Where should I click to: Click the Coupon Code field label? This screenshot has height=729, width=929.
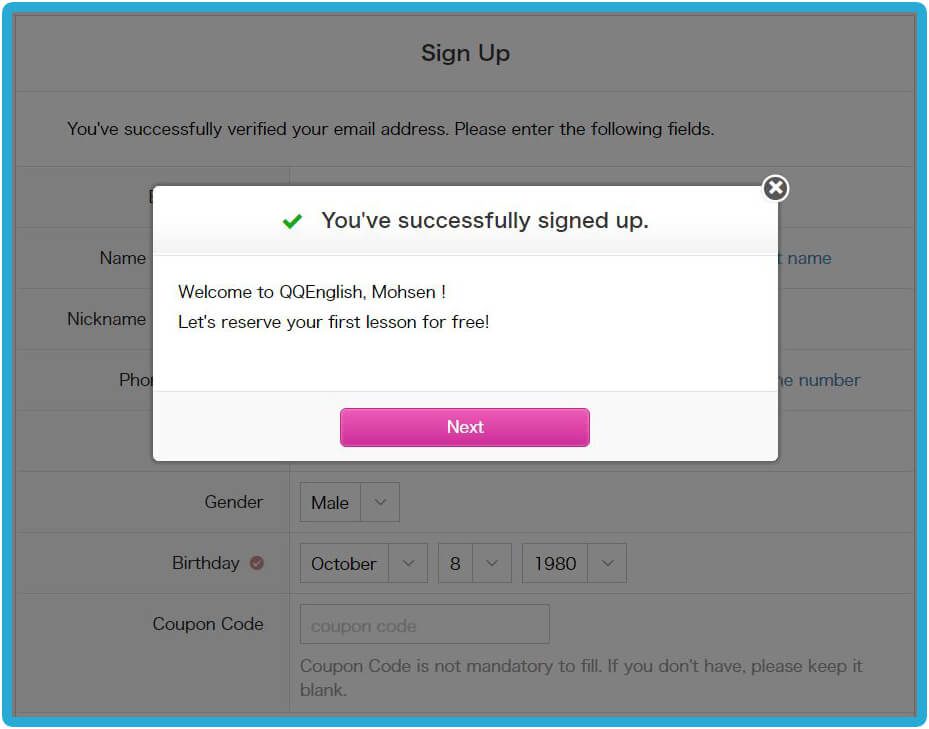207,624
